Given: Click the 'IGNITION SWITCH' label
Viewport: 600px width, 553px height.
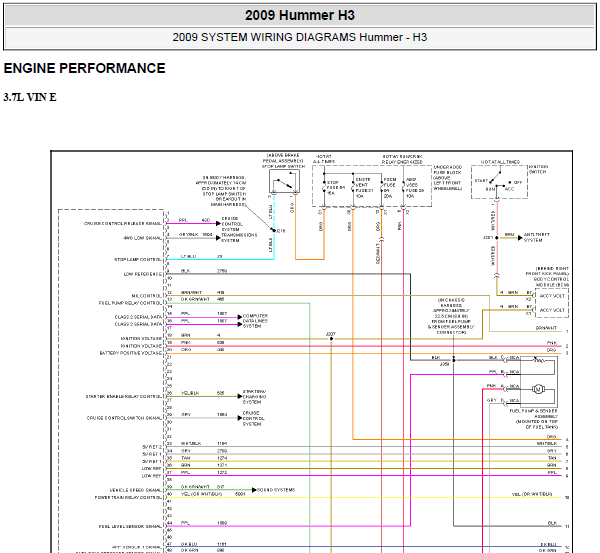Looking at the screenshot, I should pos(539,170).
